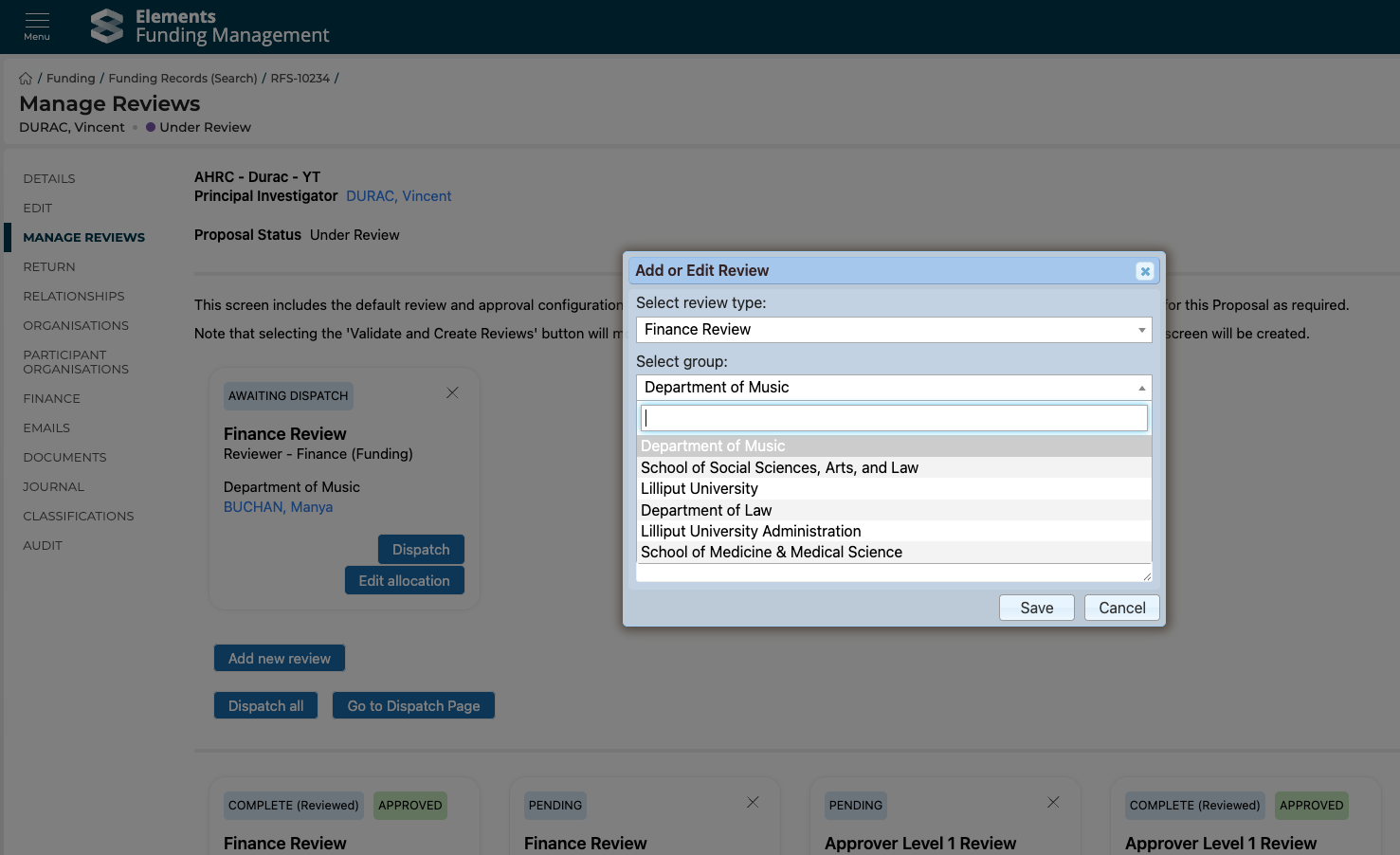Image resolution: width=1400 pixels, height=855 pixels.
Task: Open the BUCHAN, Manya reviewer link
Action: tap(278, 507)
